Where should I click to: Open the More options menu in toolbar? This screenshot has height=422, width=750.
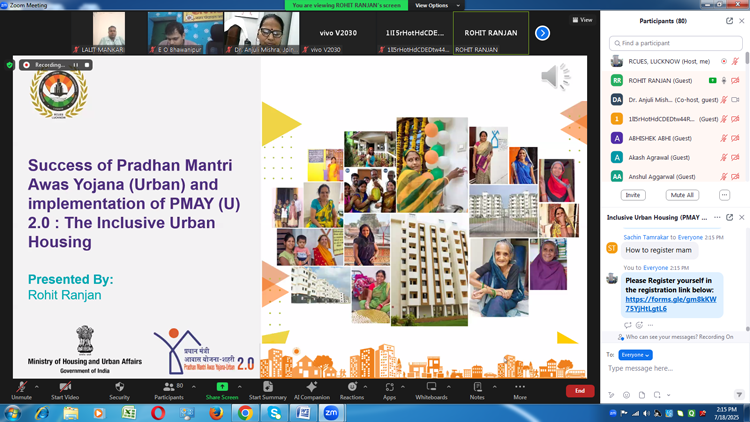pyautogui.click(x=520, y=390)
